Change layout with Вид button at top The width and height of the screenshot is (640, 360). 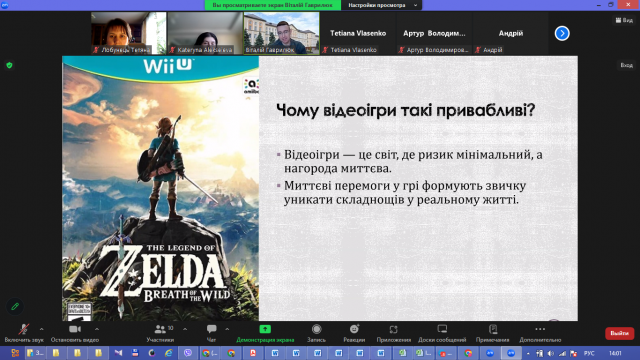(624, 20)
